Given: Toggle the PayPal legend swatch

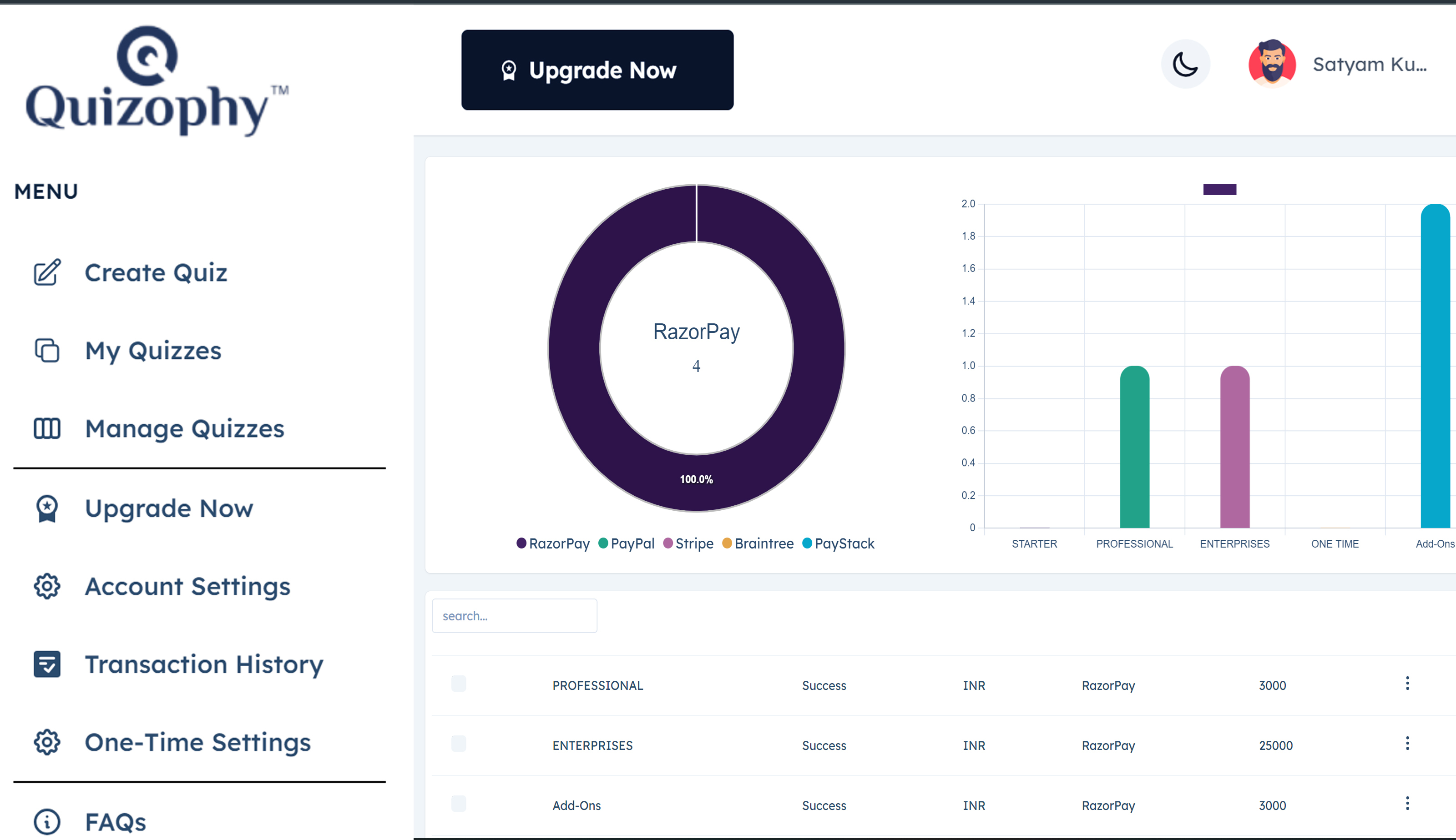Looking at the screenshot, I should tap(603, 543).
